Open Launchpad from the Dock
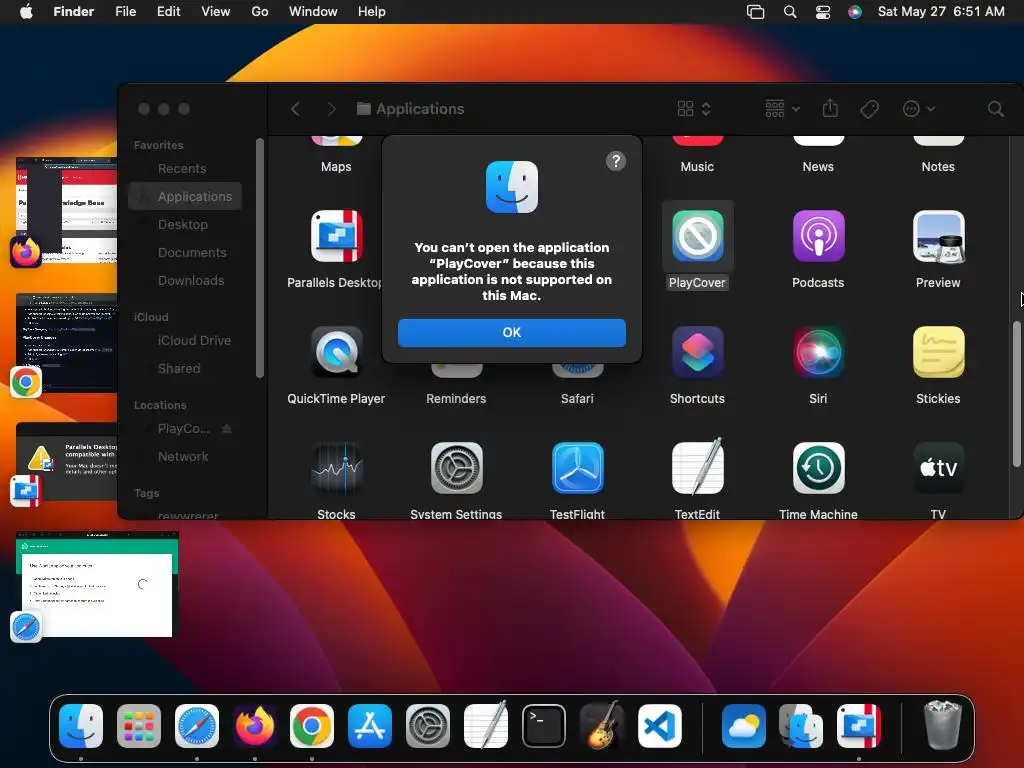 point(139,726)
